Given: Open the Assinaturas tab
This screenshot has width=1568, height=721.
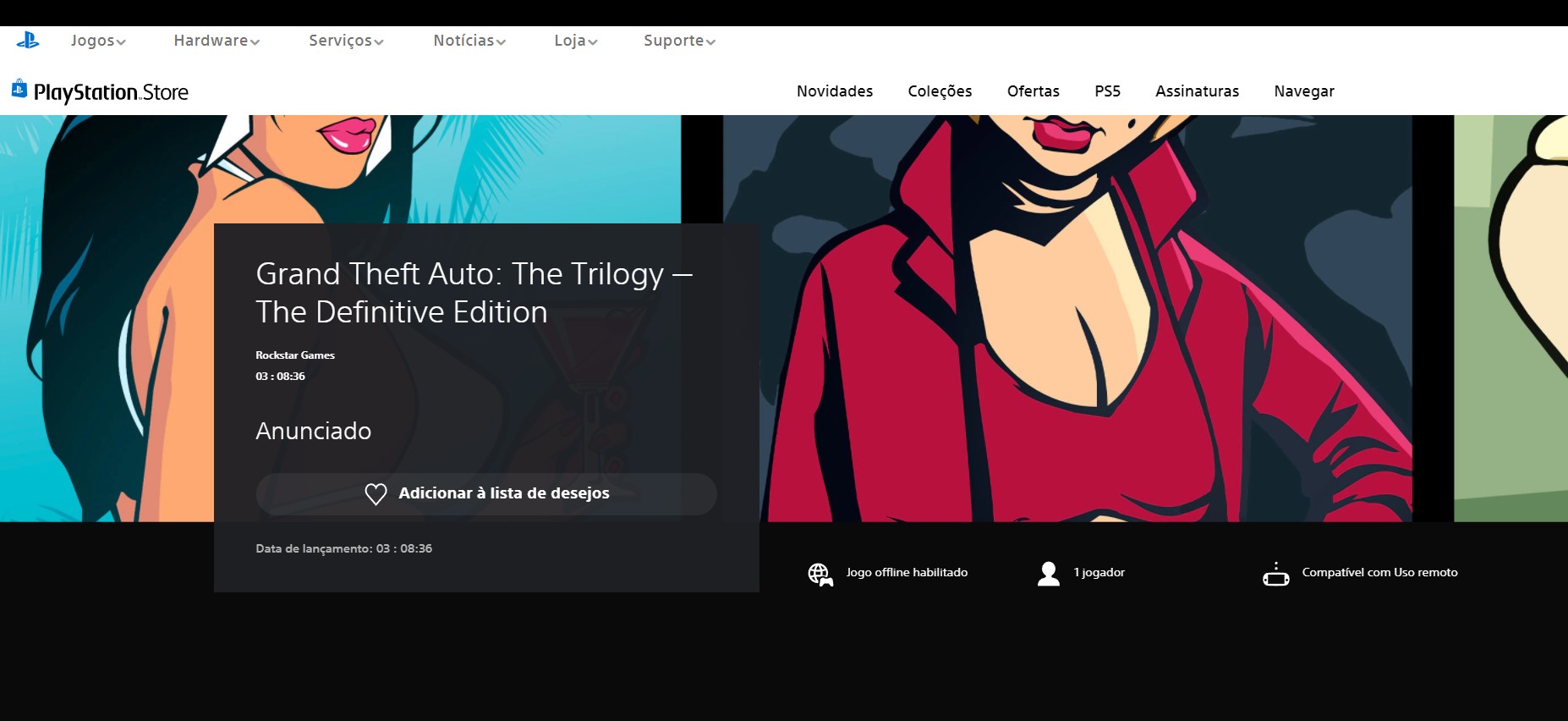Looking at the screenshot, I should click(x=1197, y=91).
